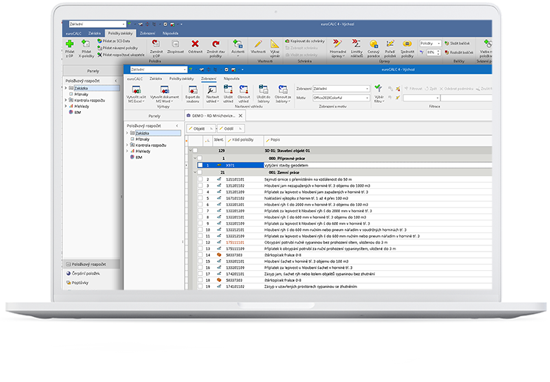The height and width of the screenshot is (382, 550).
Task: Click Uložit do šablony icon
Action: (263, 89)
